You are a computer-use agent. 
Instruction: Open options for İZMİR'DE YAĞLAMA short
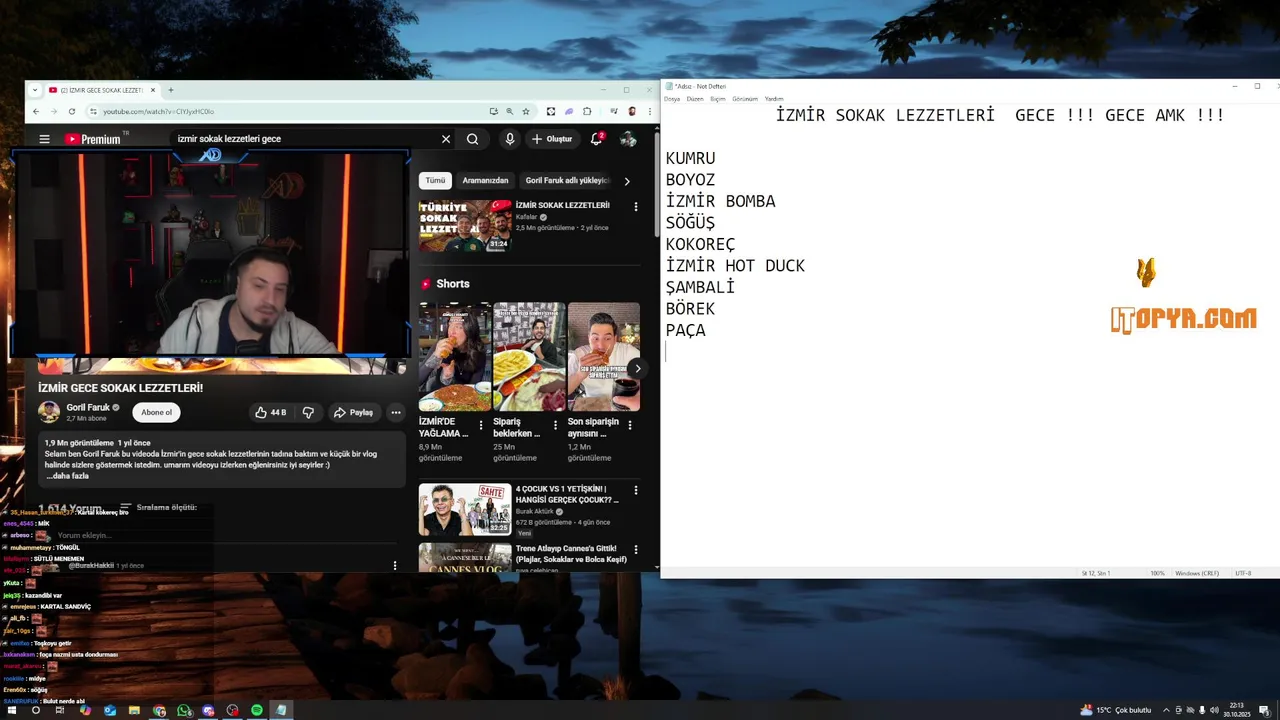tap(481, 425)
